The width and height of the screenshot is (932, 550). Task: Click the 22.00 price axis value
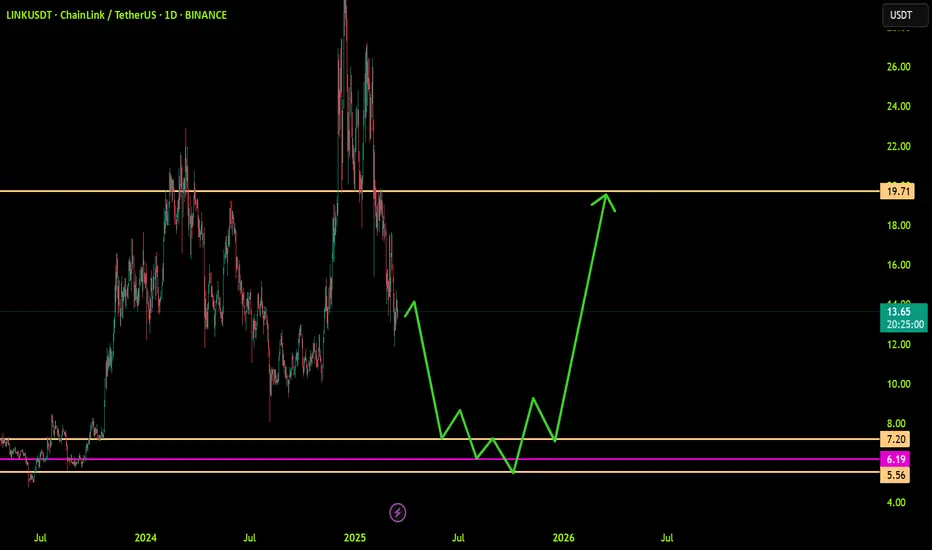(x=898, y=146)
